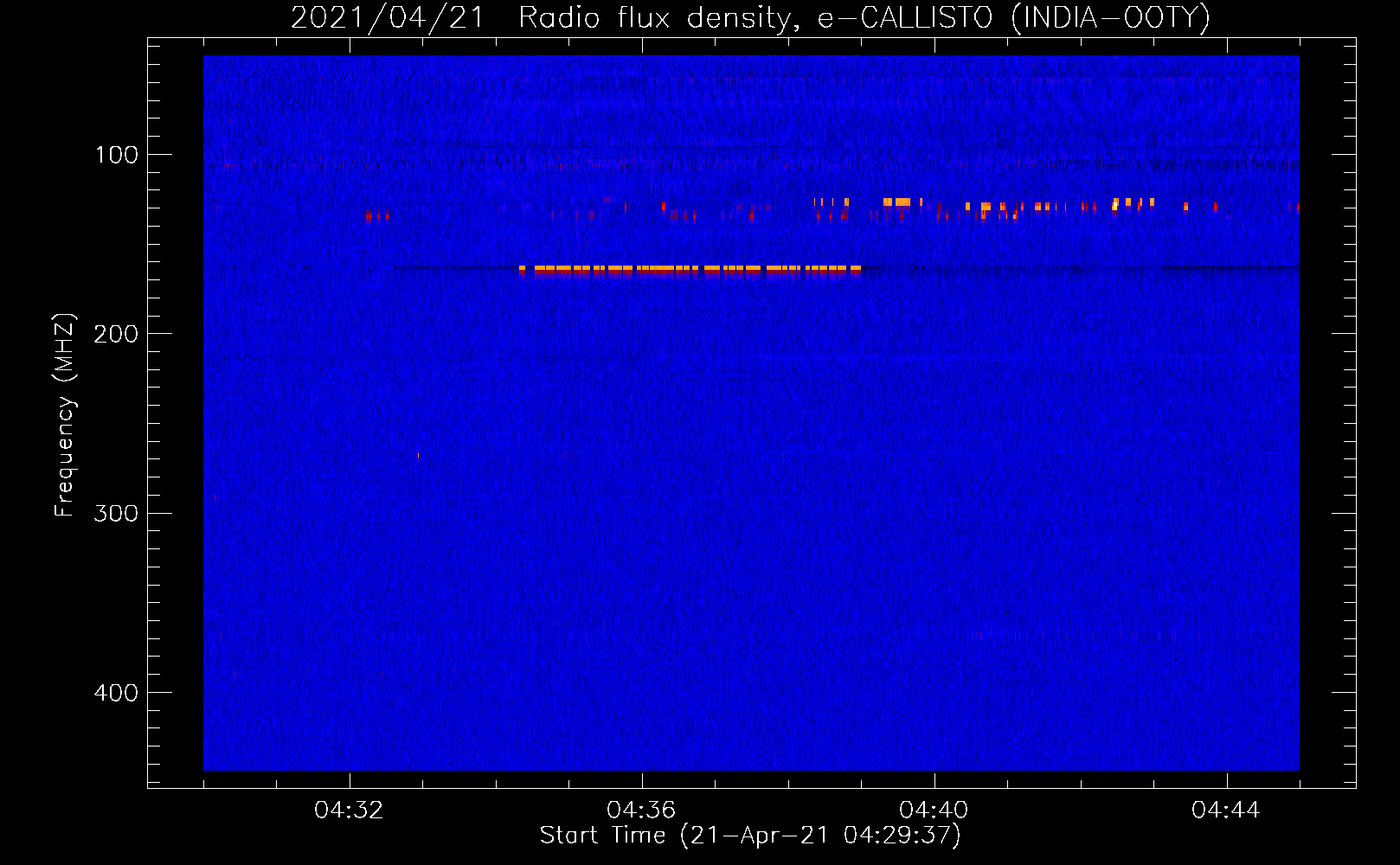
Task: Click the plot title 'Radio flux density, e-CALLISTO (INDIA-OOTY)'
Action: coord(864,17)
